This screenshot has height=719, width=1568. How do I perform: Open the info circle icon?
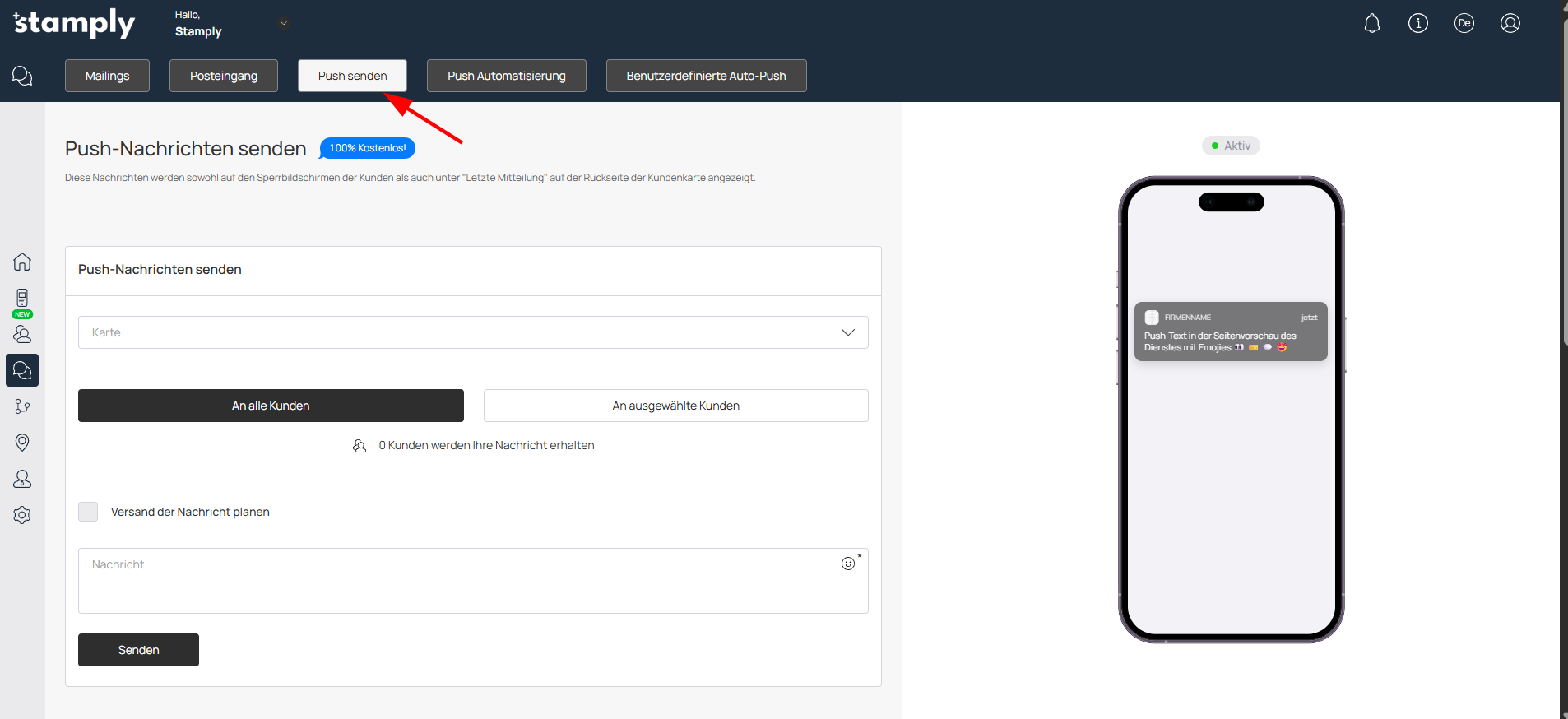pos(1417,23)
